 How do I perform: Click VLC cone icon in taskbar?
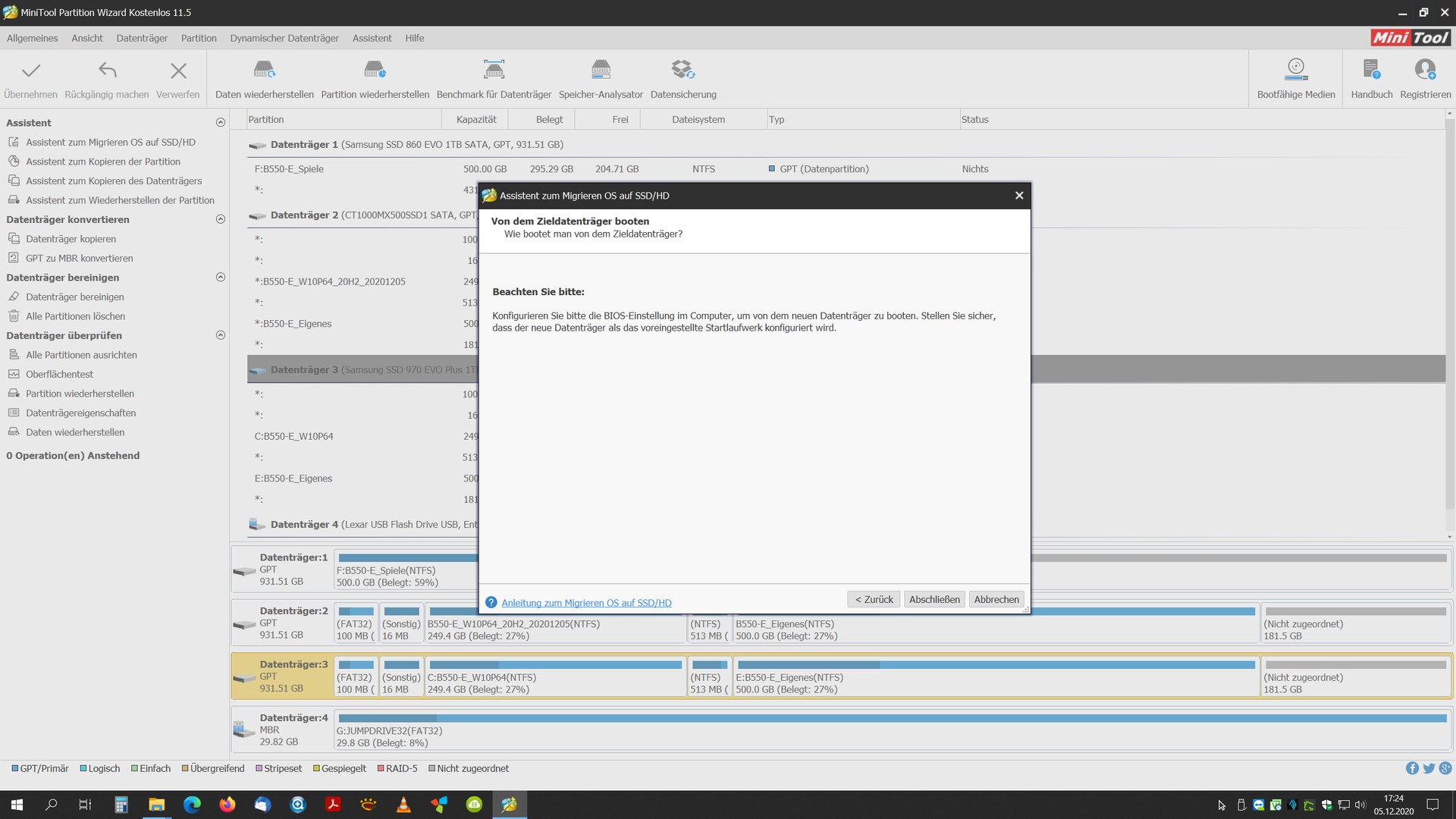(403, 805)
